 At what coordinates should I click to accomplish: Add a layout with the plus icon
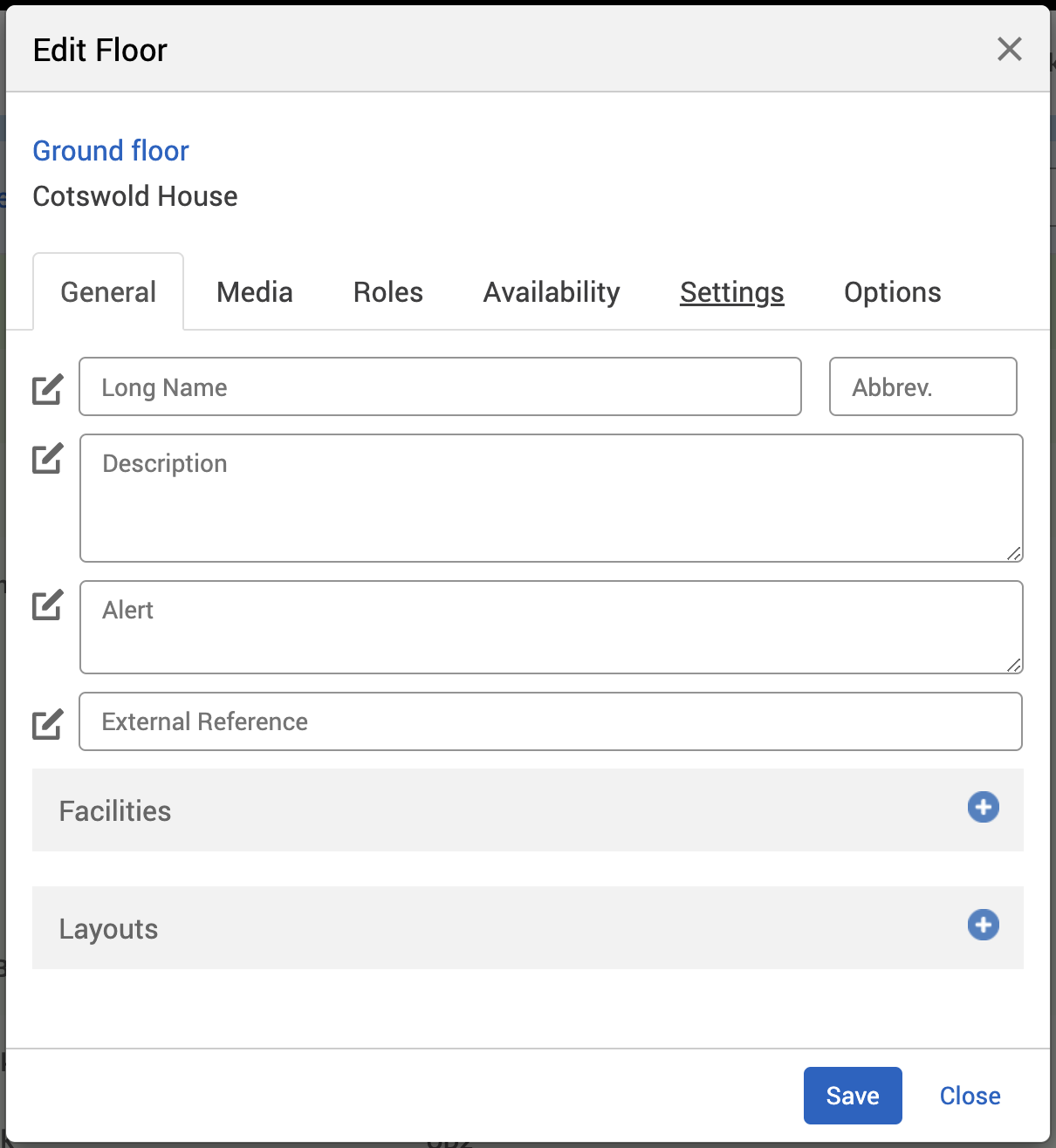(x=983, y=925)
